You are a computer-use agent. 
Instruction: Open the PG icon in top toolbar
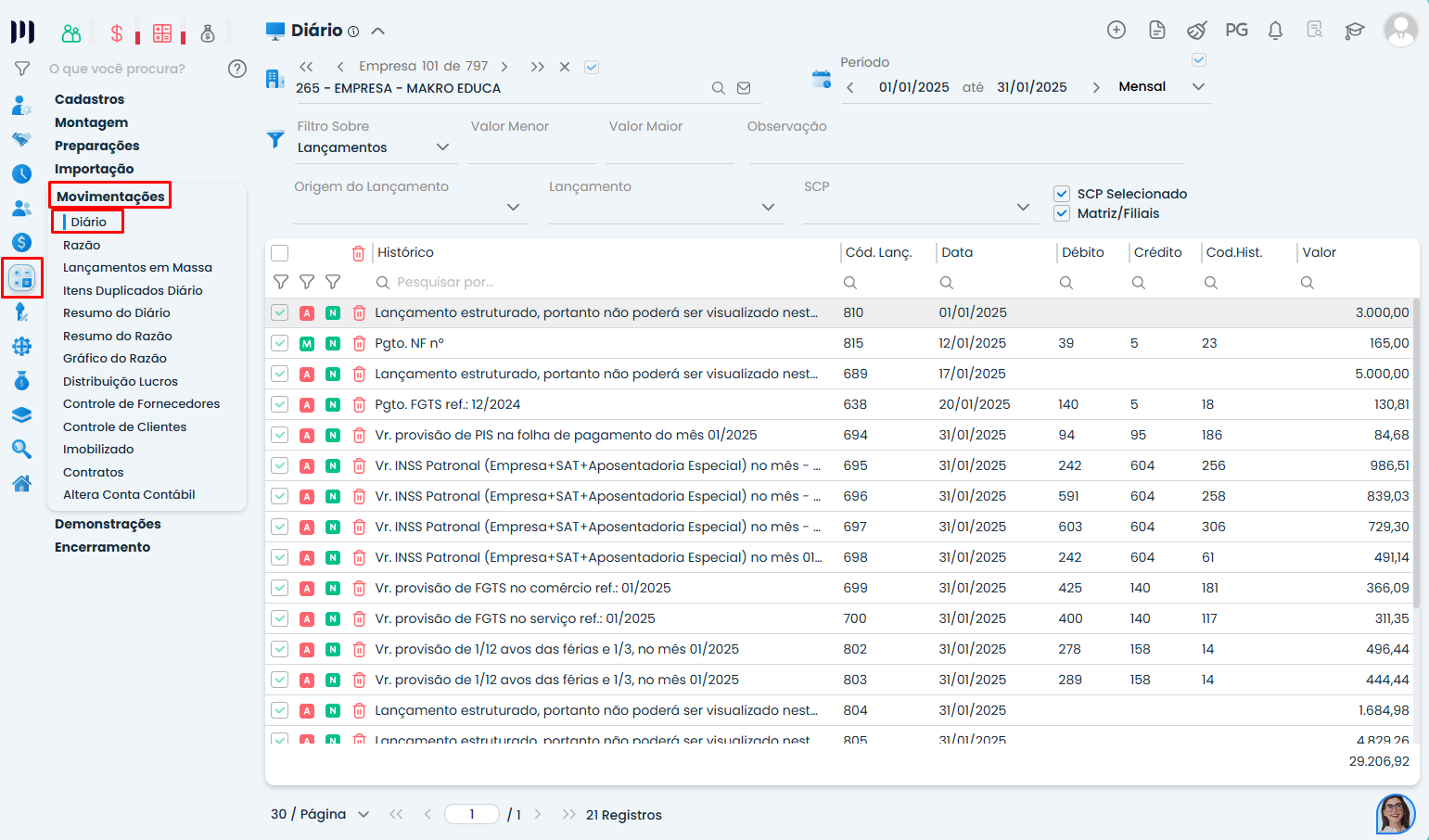coord(1236,31)
